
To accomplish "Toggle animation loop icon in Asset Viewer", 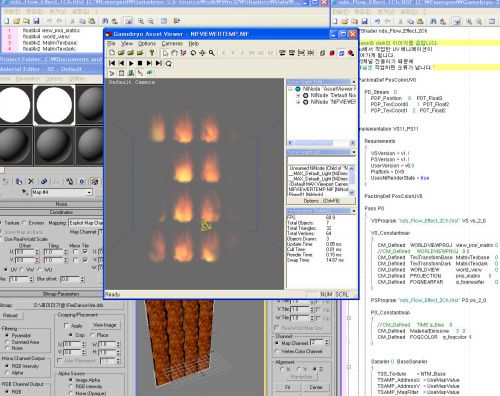I will (x=169, y=63).
